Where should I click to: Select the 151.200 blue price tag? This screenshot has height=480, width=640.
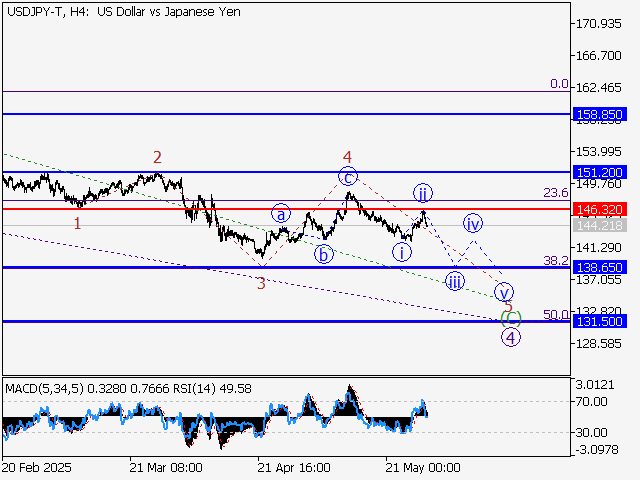(x=600, y=172)
